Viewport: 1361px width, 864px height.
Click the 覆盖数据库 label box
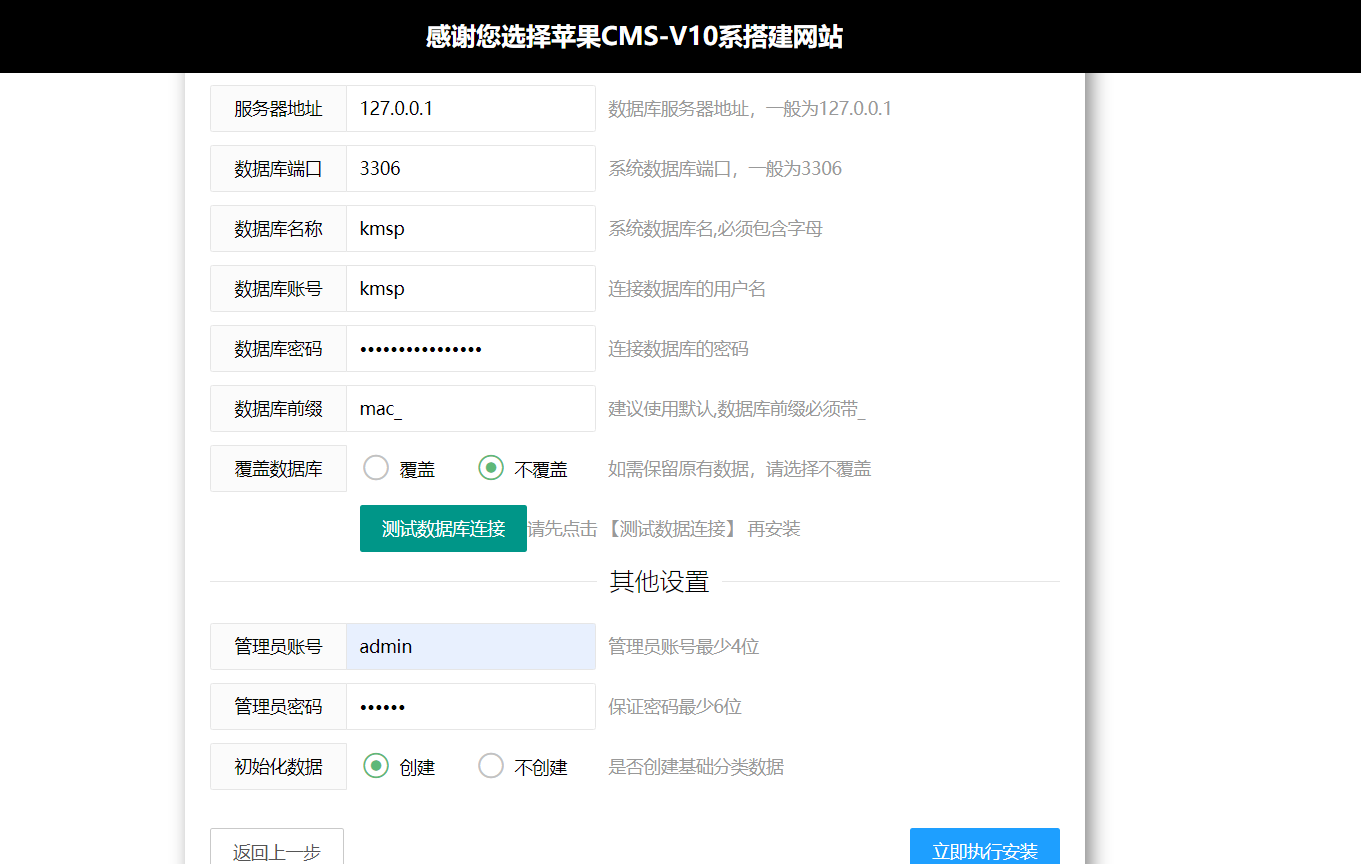tap(278, 468)
